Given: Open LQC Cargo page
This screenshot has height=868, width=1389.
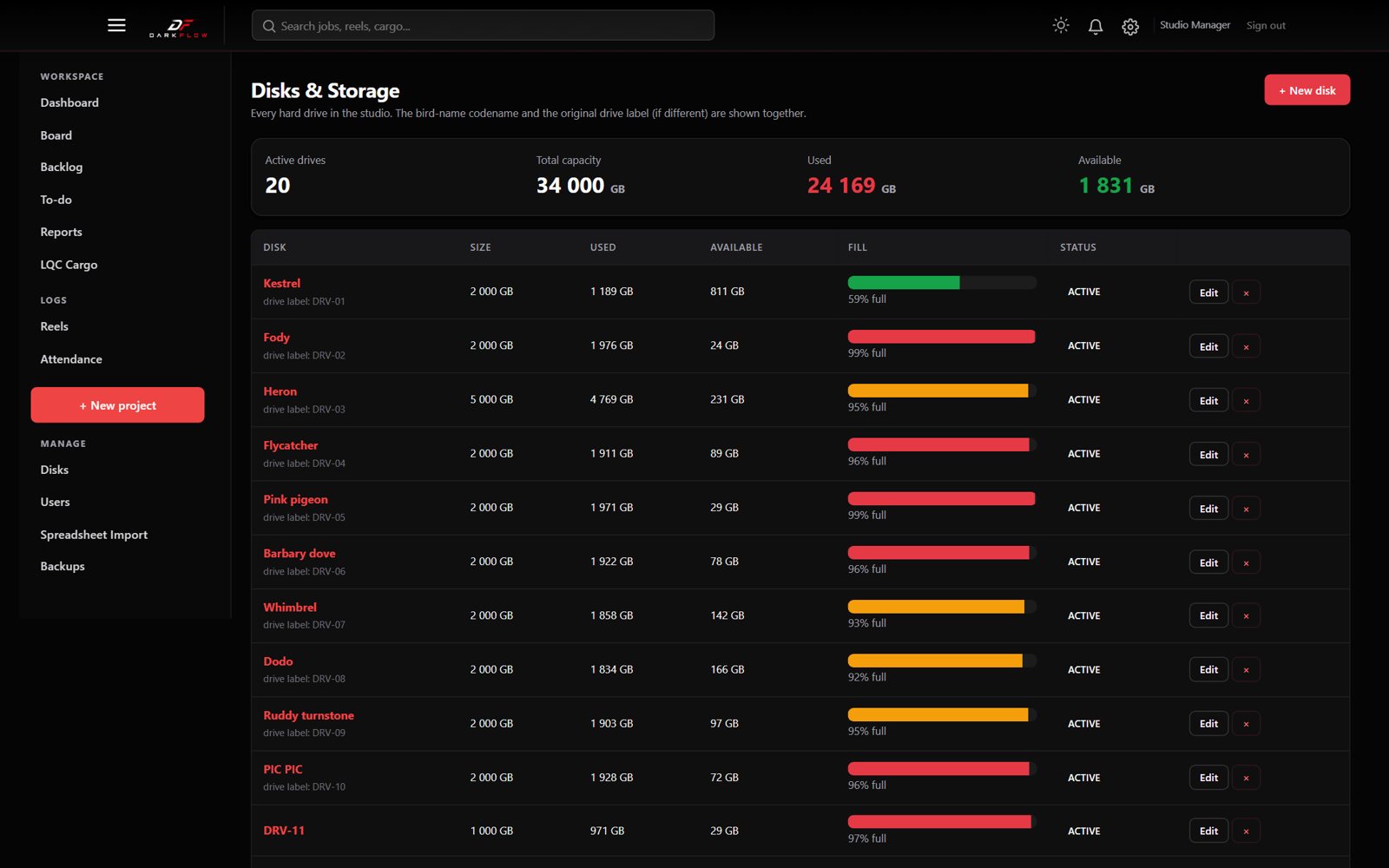Looking at the screenshot, I should 69,265.
